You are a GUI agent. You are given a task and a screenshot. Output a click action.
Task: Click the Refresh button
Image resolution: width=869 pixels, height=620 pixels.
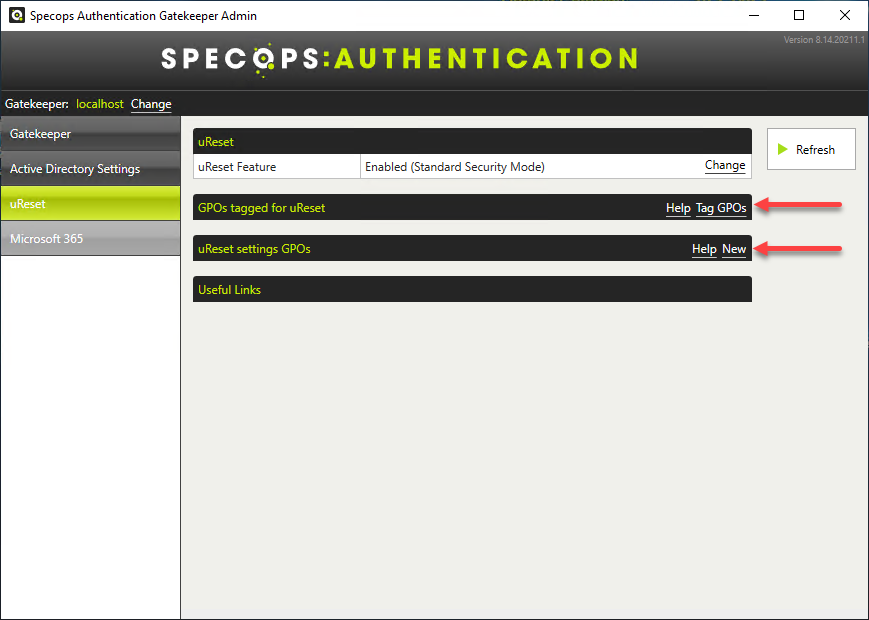click(x=811, y=149)
